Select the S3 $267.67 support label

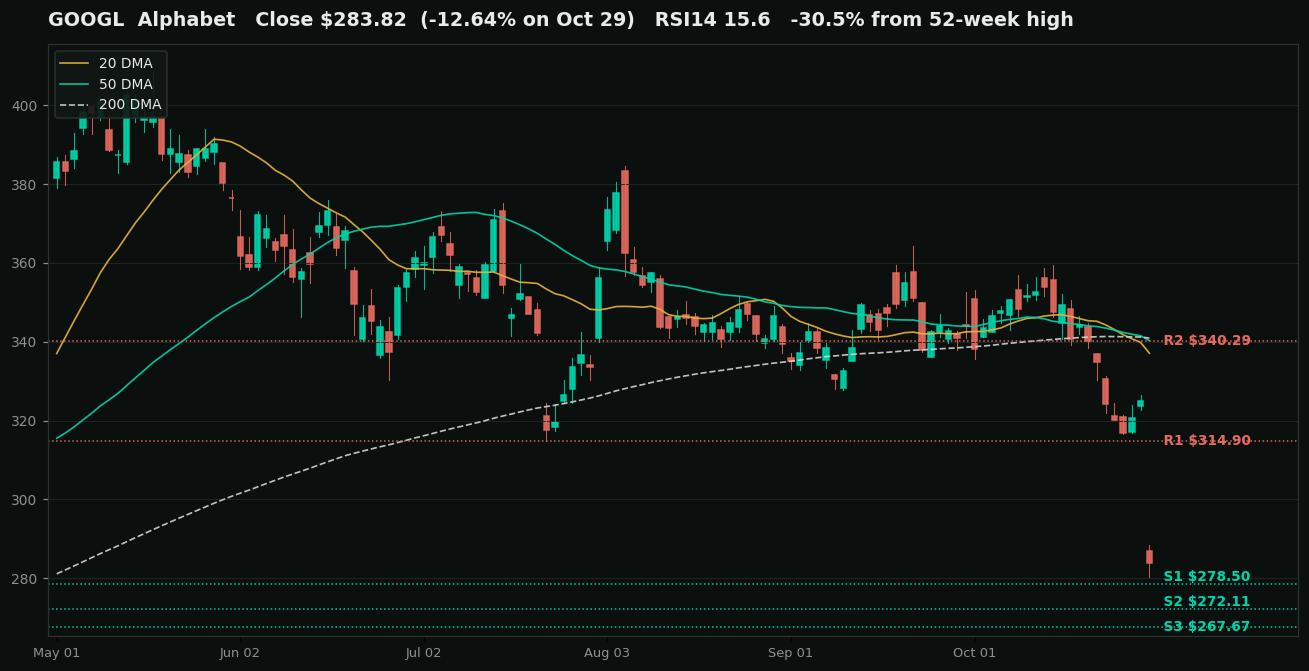(1207, 627)
